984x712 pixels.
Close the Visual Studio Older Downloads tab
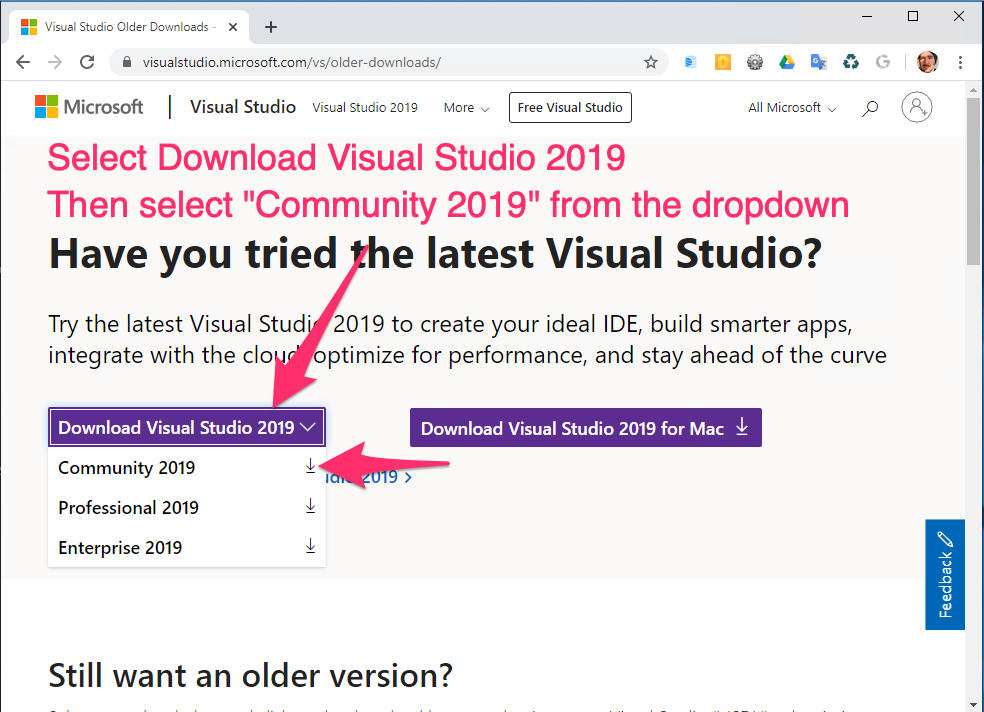[233, 27]
